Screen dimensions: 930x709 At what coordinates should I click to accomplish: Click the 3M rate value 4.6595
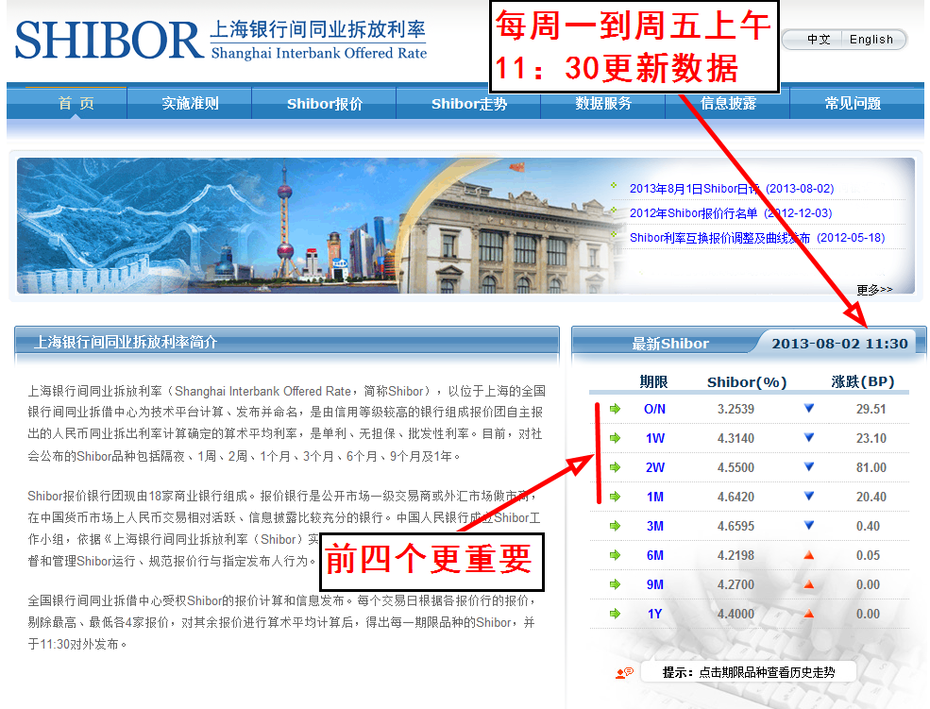tap(735, 526)
